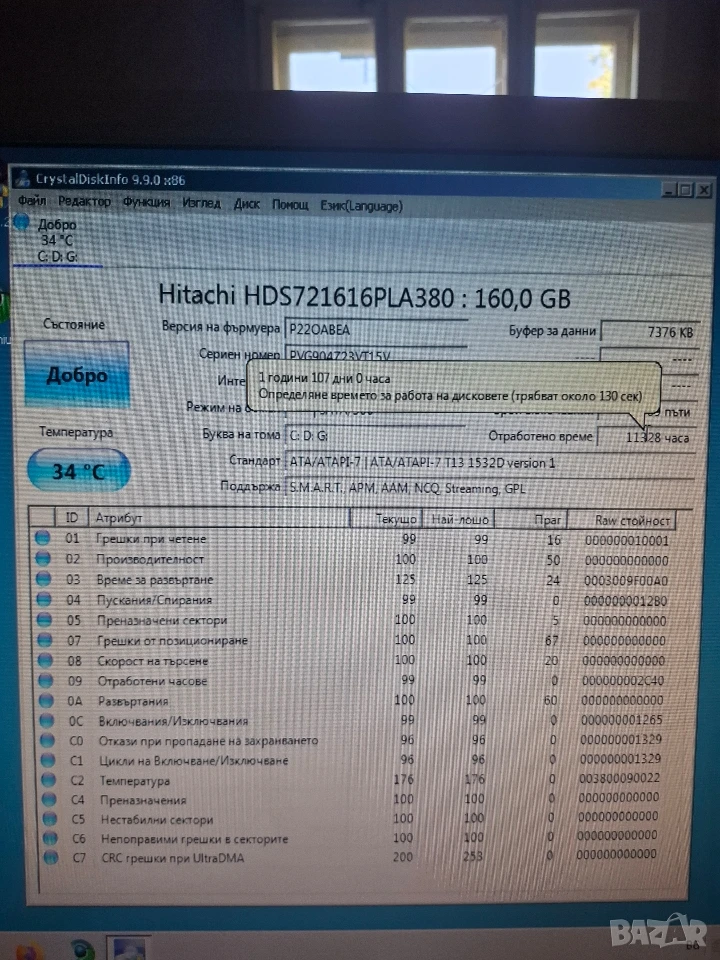
Task: Select the Време за развъртане attribute text
Action: coord(155,579)
